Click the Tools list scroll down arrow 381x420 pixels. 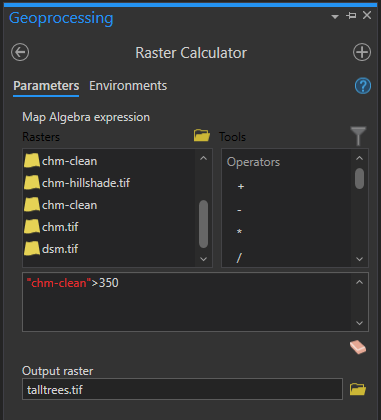click(x=359, y=259)
